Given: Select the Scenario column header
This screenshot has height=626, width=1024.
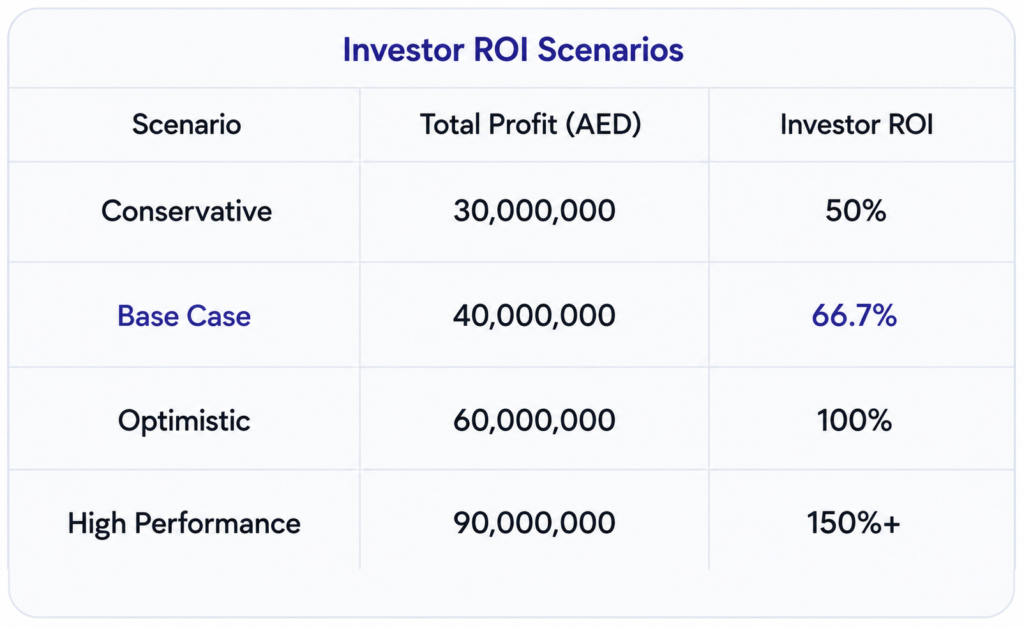Looking at the screenshot, I should [x=186, y=124].
